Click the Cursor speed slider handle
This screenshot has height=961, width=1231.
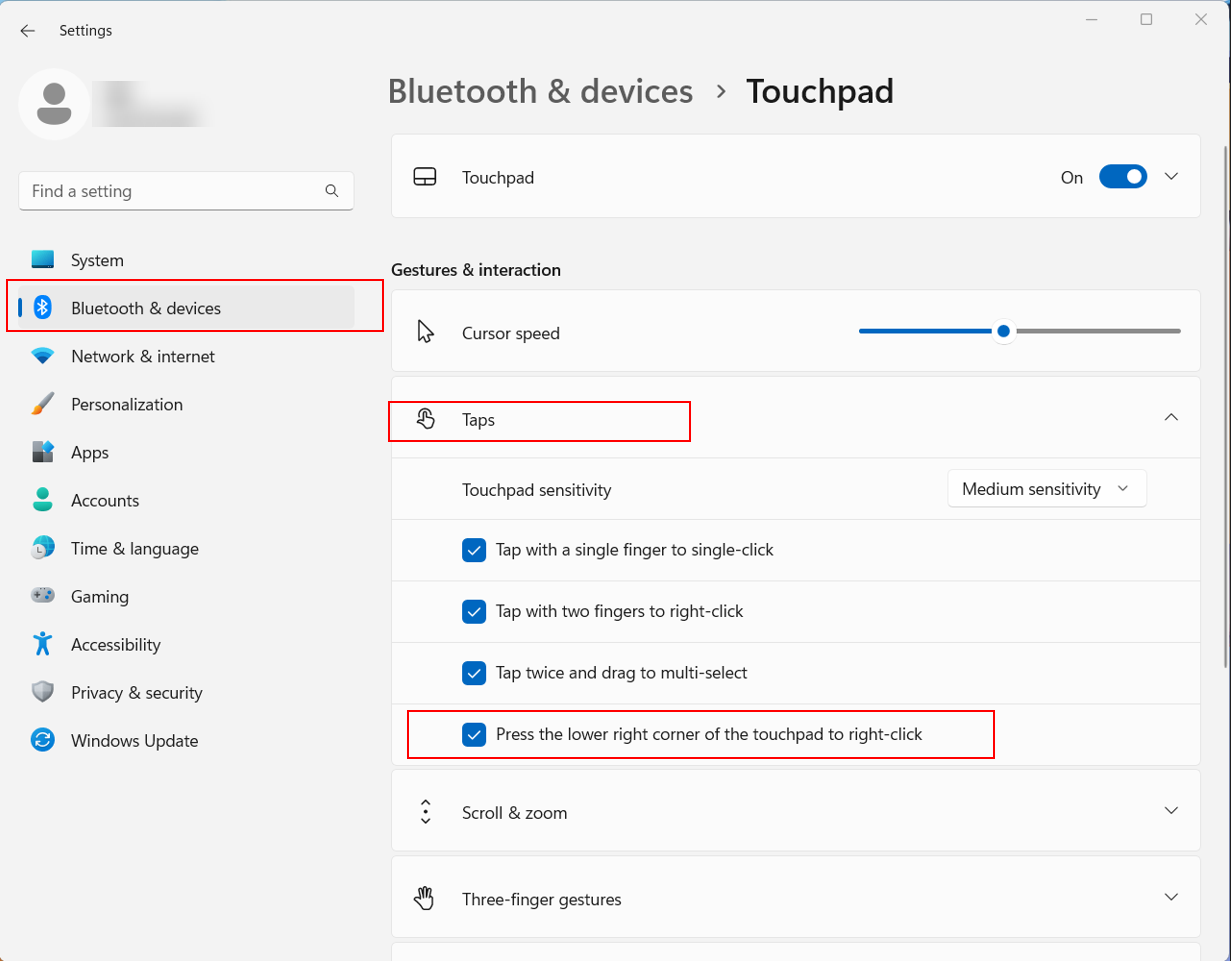click(x=1003, y=332)
